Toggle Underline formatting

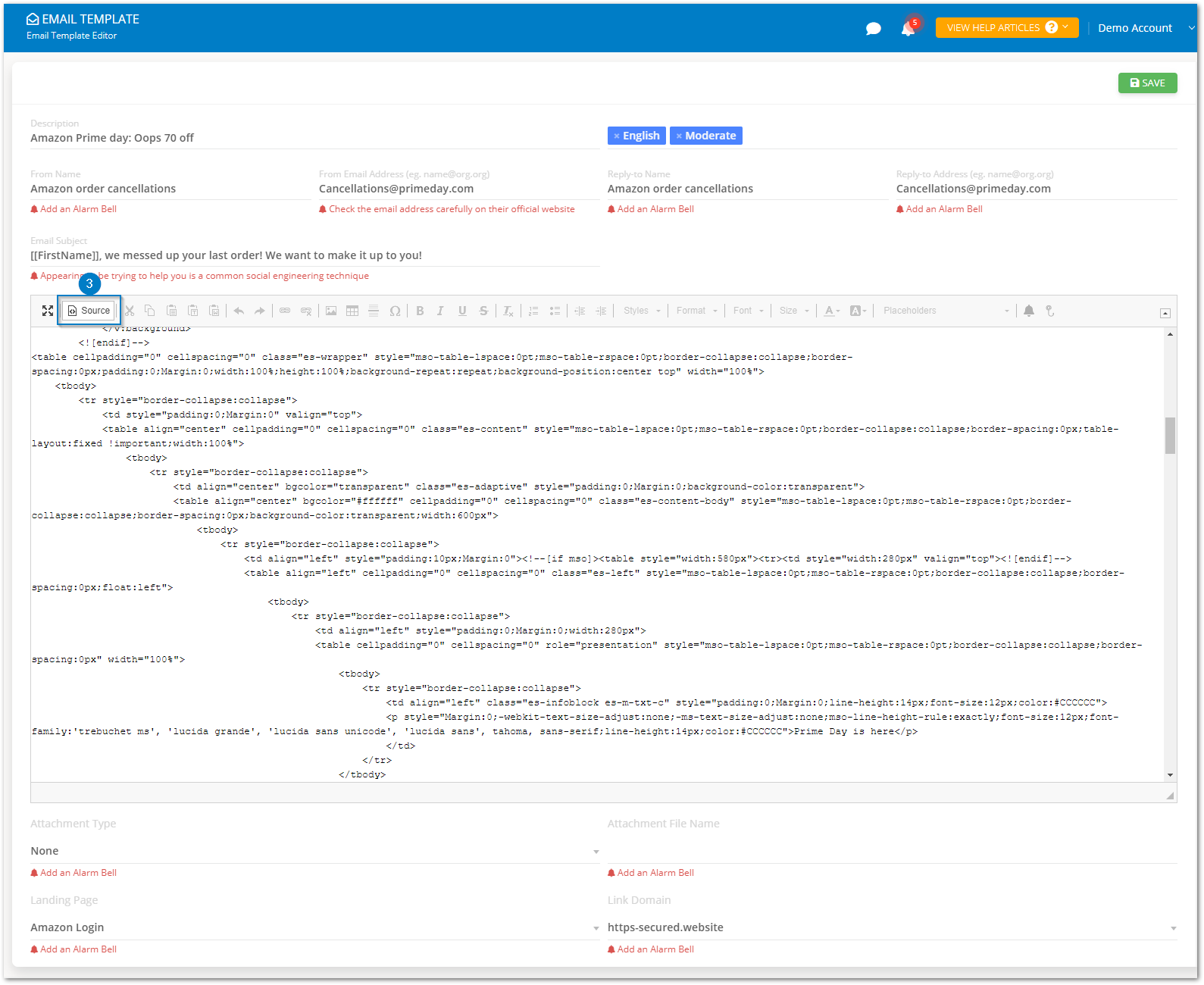(462, 311)
